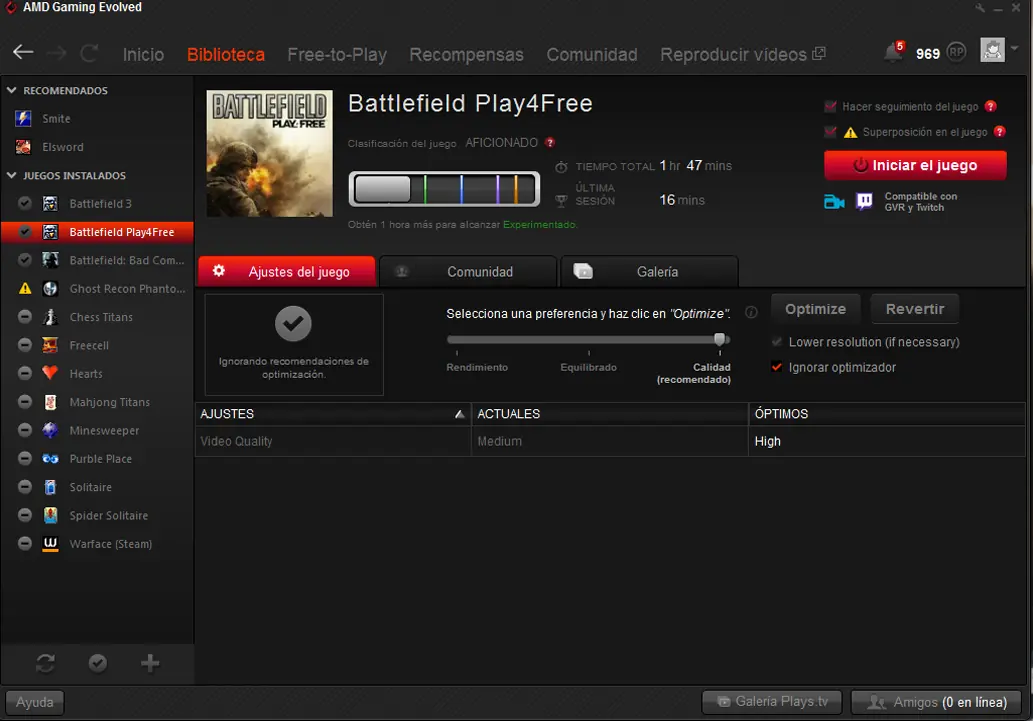
Task: Open the profile dropdown arrow
Action: tap(1015, 48)
